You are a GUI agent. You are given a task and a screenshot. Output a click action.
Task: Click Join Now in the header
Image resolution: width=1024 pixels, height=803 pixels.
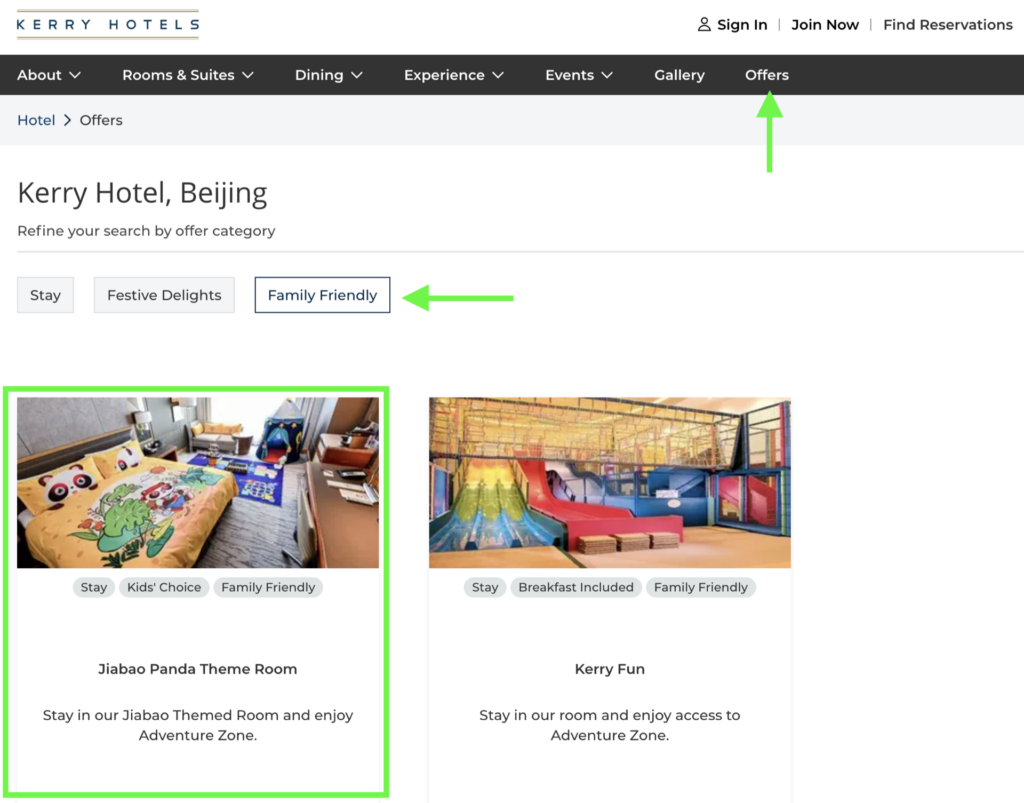825,25
